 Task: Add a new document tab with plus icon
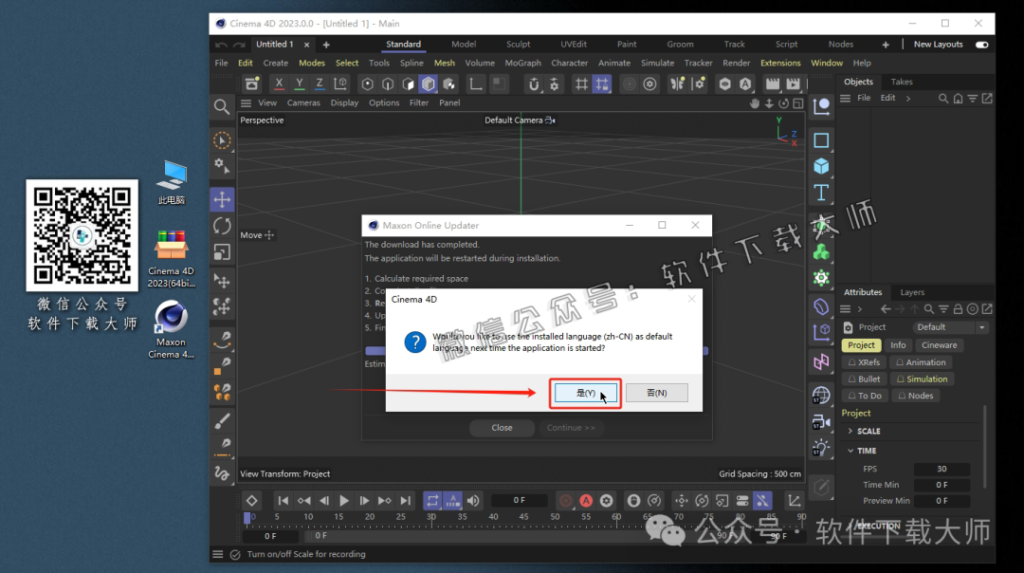tap(326, 44)
